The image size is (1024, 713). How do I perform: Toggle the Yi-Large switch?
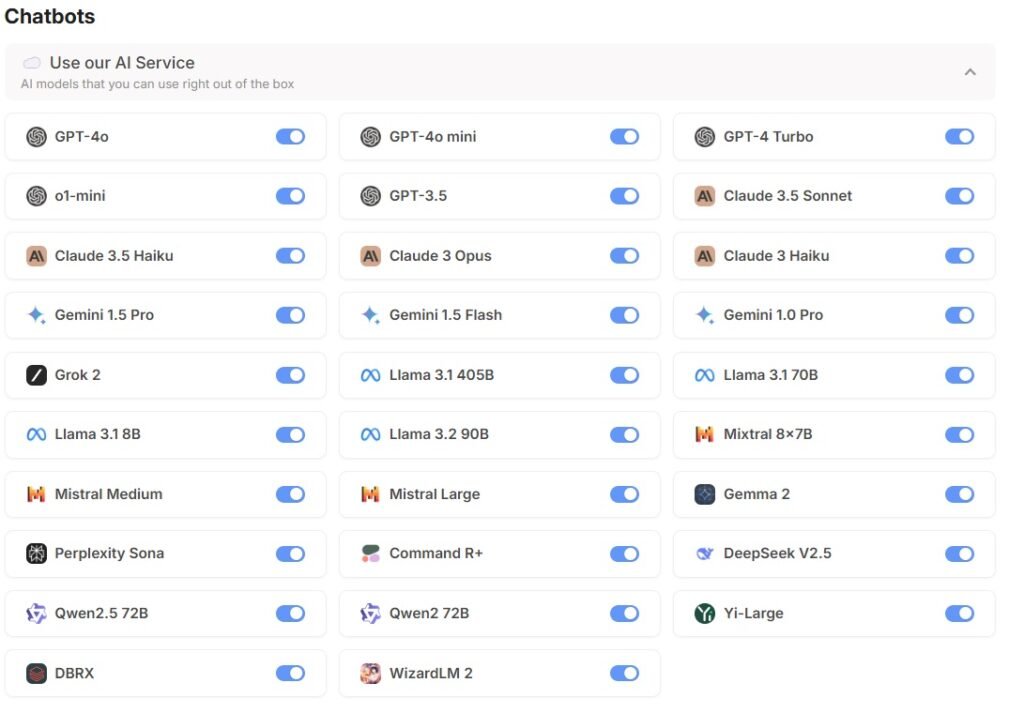pyautogui.click(x=960, y=614)
